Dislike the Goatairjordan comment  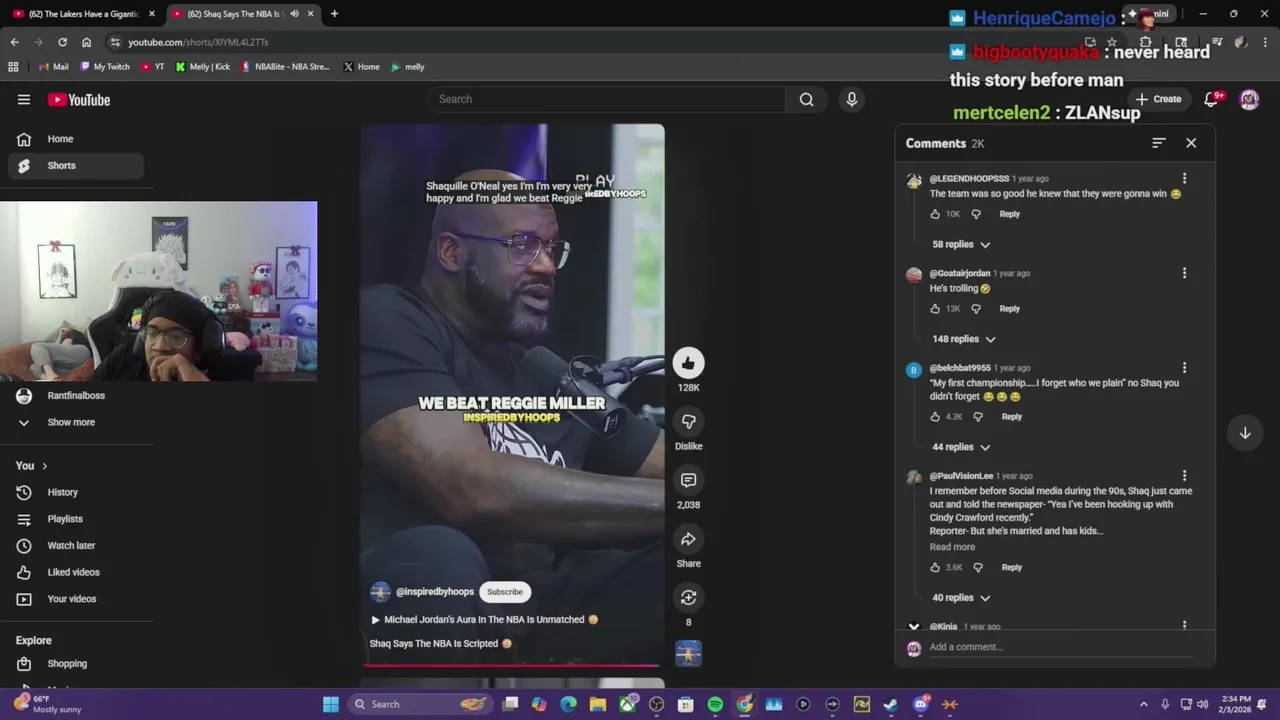point(976,309)
